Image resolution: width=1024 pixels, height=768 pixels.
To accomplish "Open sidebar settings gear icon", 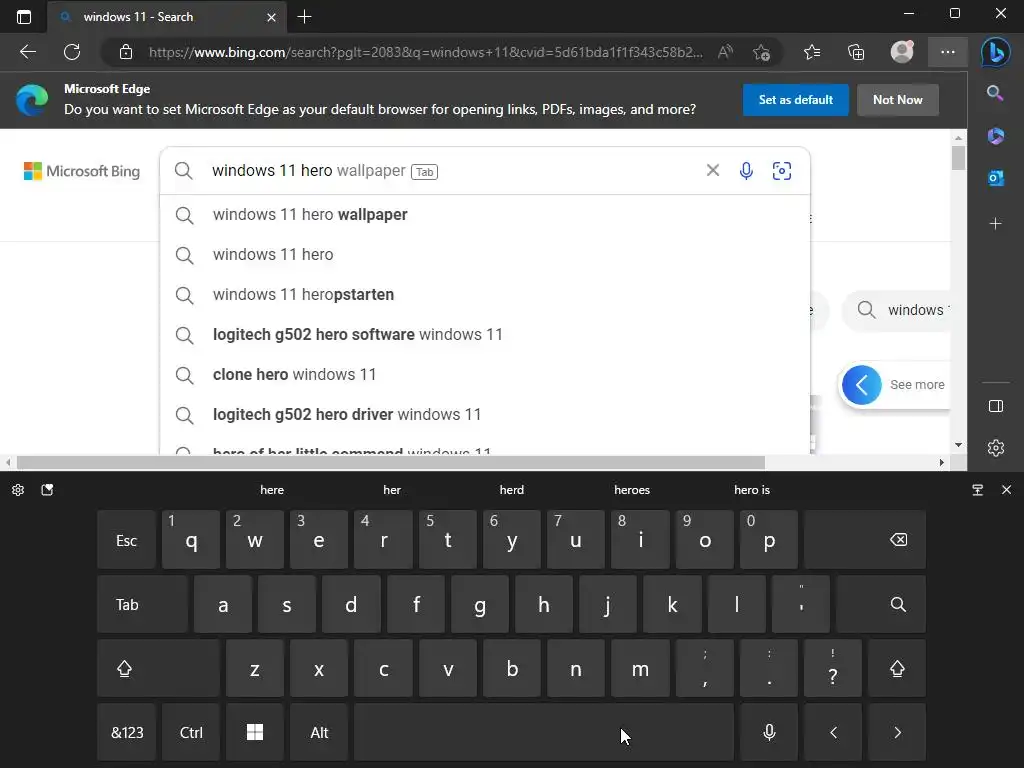I will tap(995, 448).
